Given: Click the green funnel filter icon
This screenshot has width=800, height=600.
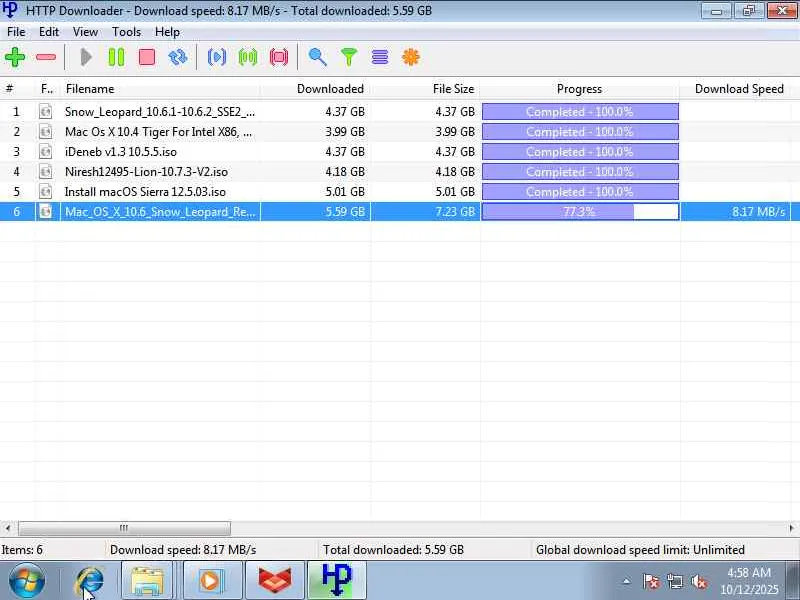Looking at the screenshot, I should pos(349,57).
